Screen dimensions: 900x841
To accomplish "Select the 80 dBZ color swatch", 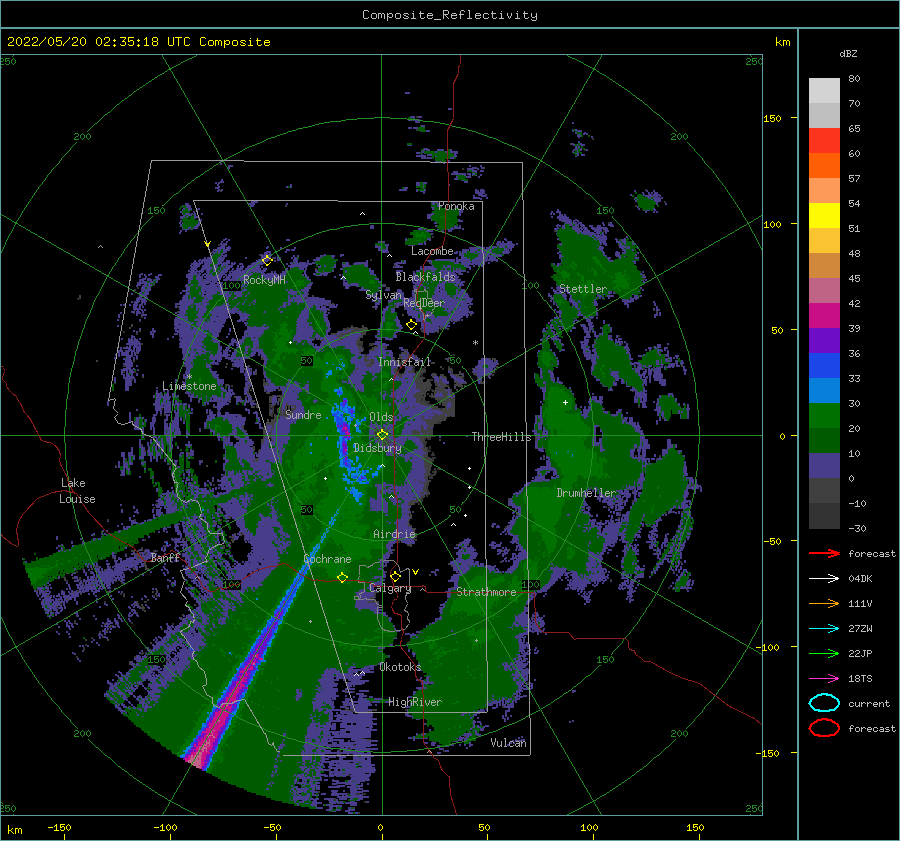I will (x=824, y=90).
